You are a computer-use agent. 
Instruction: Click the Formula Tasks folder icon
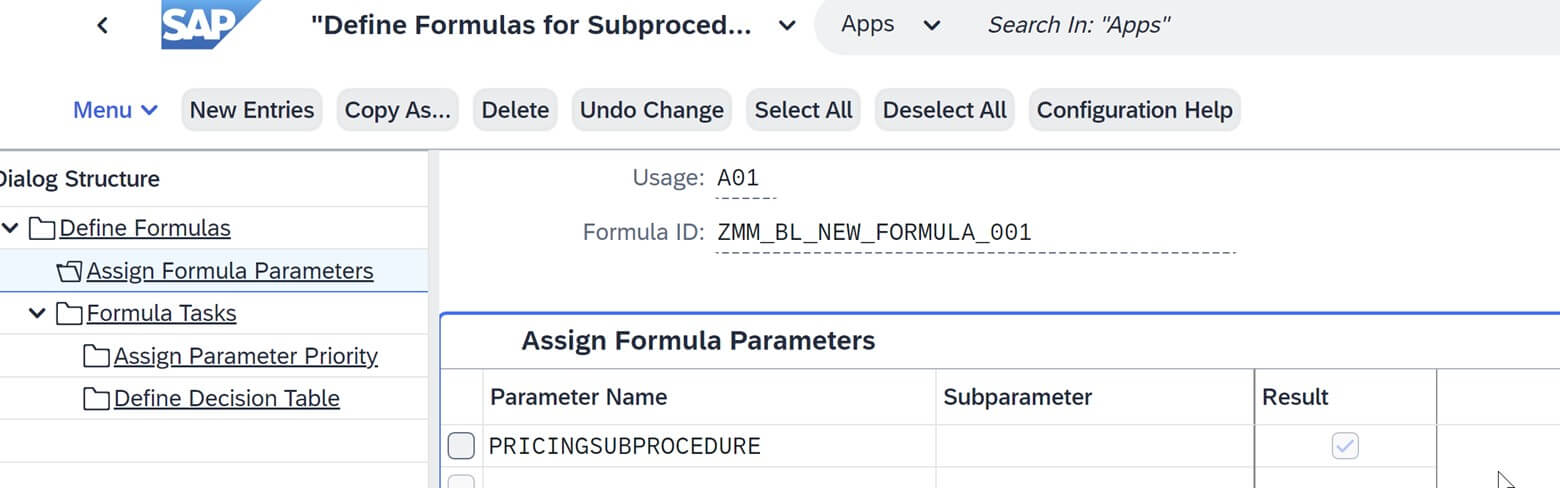(x=69, y=314)
